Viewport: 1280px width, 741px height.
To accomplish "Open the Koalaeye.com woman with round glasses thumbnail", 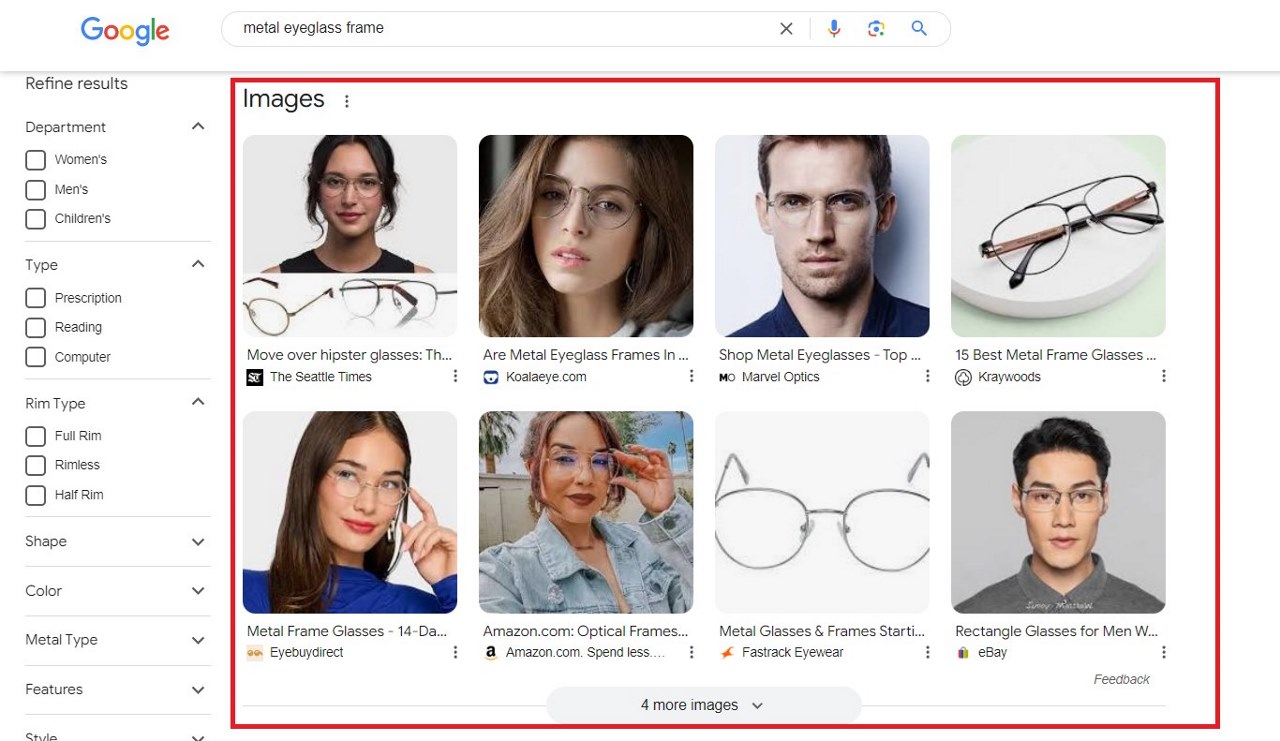I will point(586,236).
